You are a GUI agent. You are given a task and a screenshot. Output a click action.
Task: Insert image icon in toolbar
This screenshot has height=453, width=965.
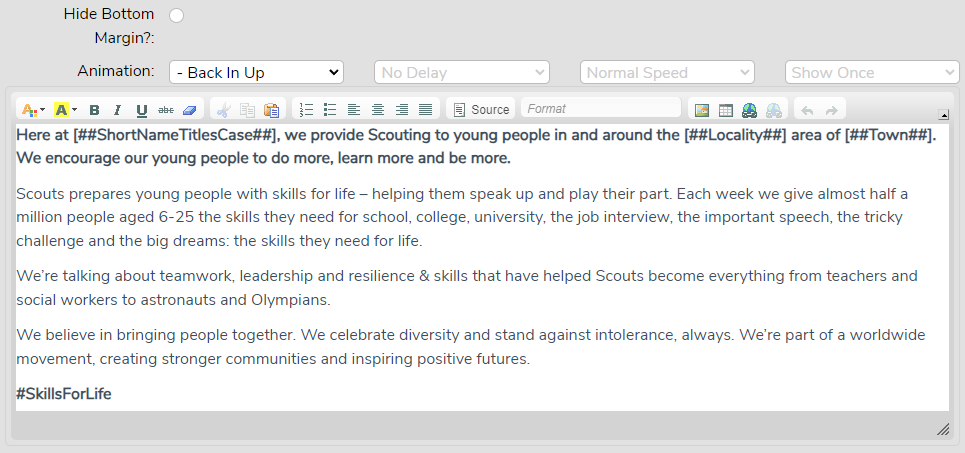pos(702,110)
